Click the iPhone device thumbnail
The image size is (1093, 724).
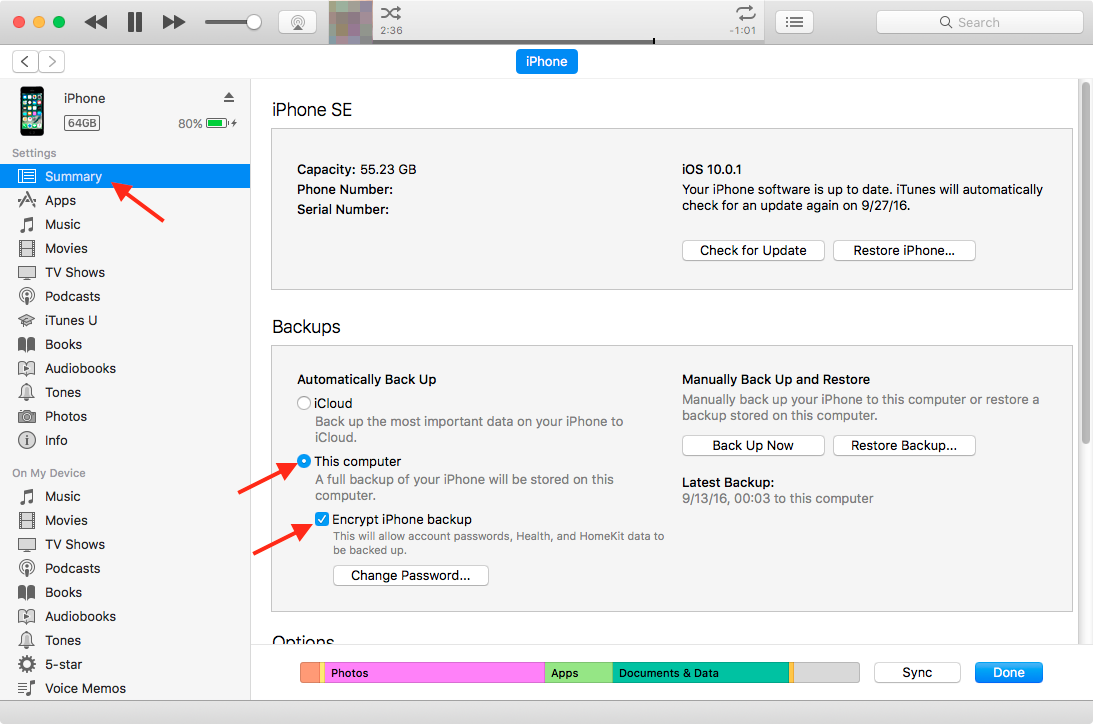click(x=32, y=111)
